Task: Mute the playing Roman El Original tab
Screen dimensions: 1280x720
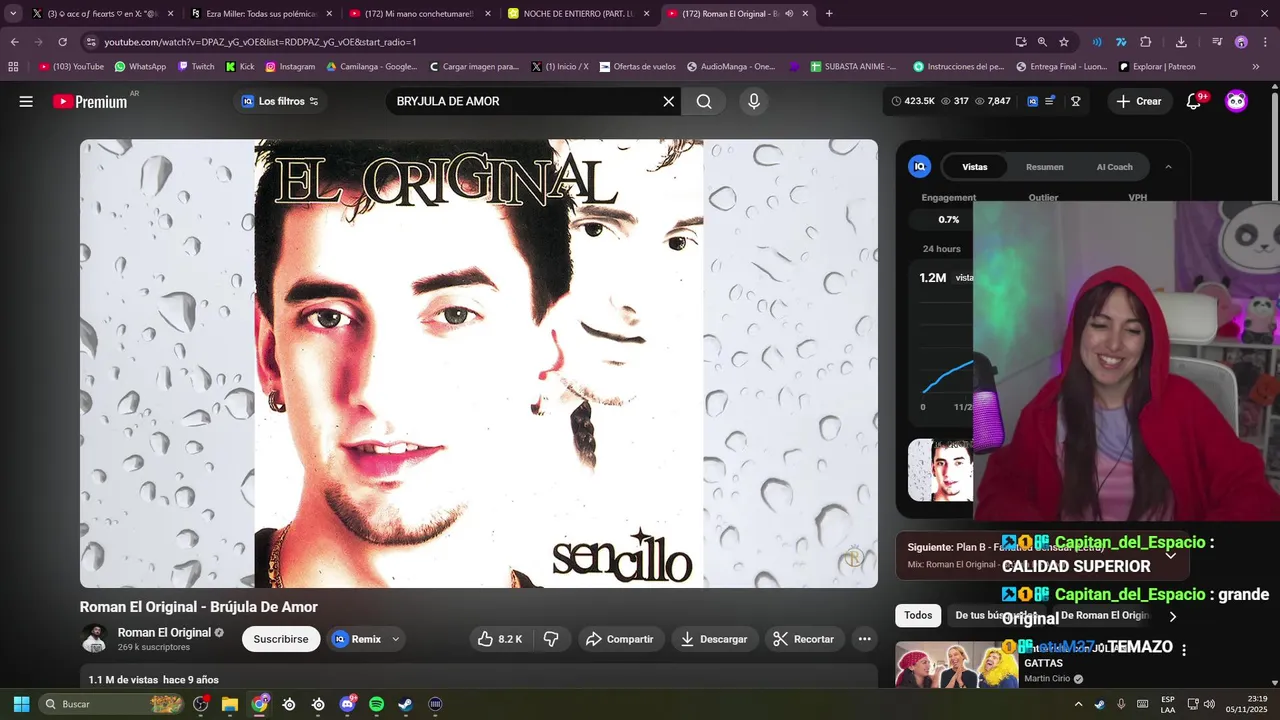Action: click(x=790, y=14)
